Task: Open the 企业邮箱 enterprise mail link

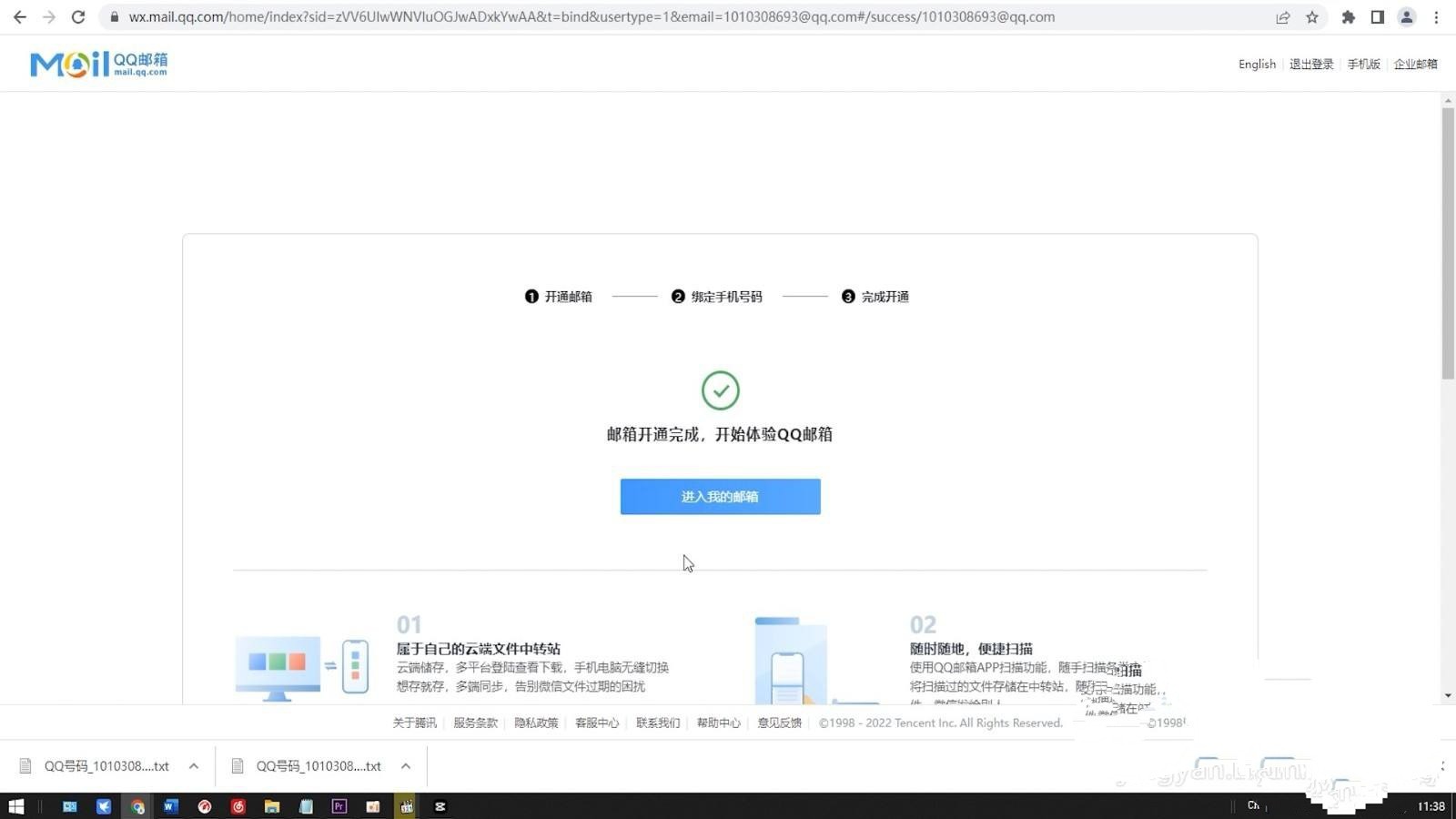Action: coord(1416,64)
